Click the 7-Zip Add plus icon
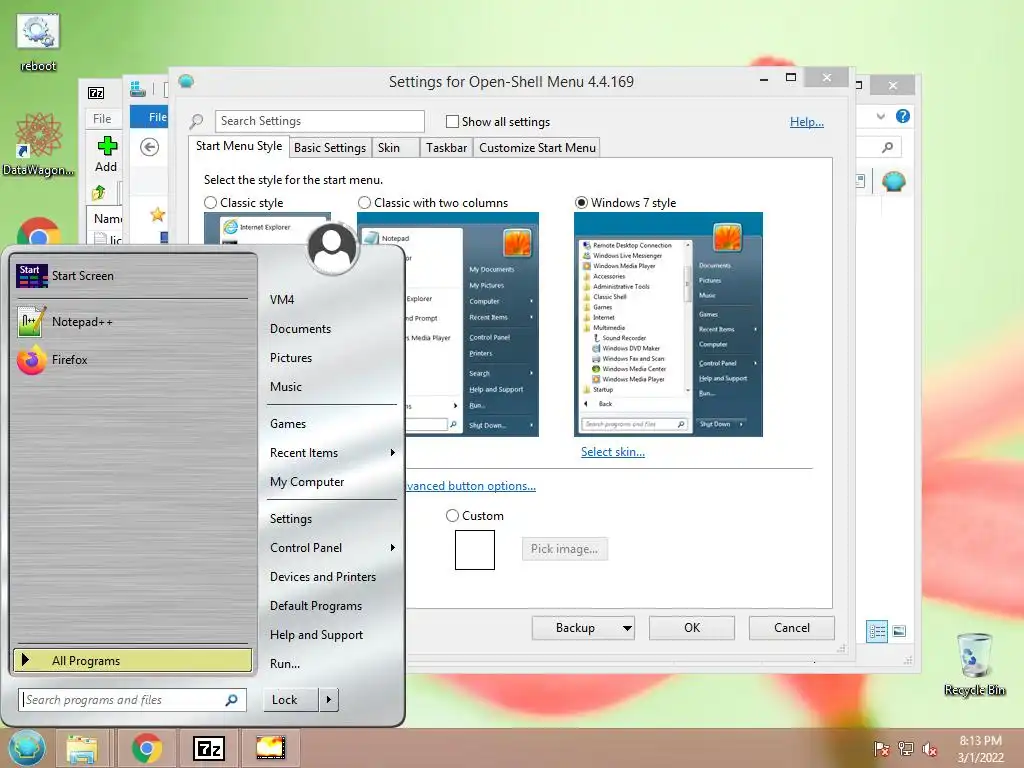 coord(107,146)
